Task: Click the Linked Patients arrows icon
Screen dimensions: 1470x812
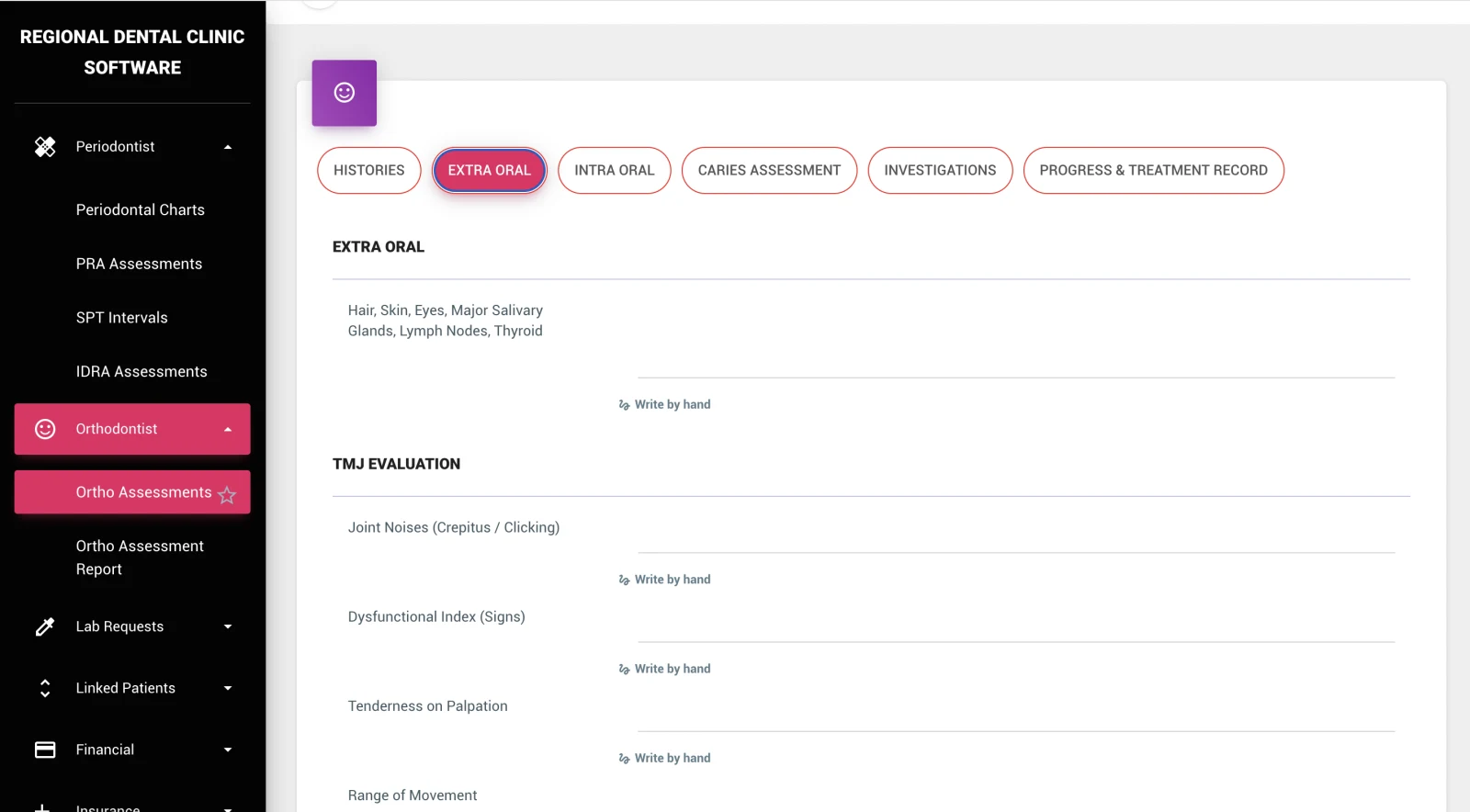Action: coord(45,688)
